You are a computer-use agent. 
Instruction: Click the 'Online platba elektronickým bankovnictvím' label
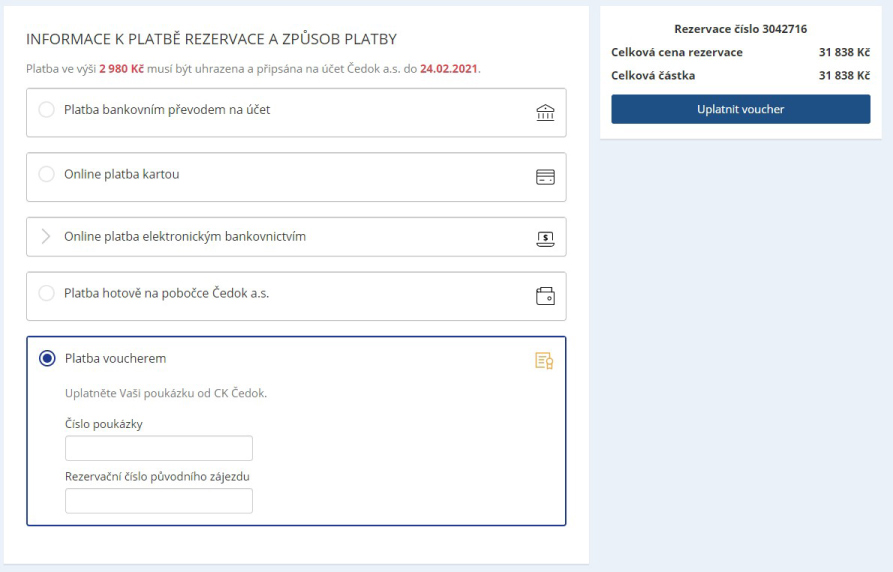pos(185,236)
